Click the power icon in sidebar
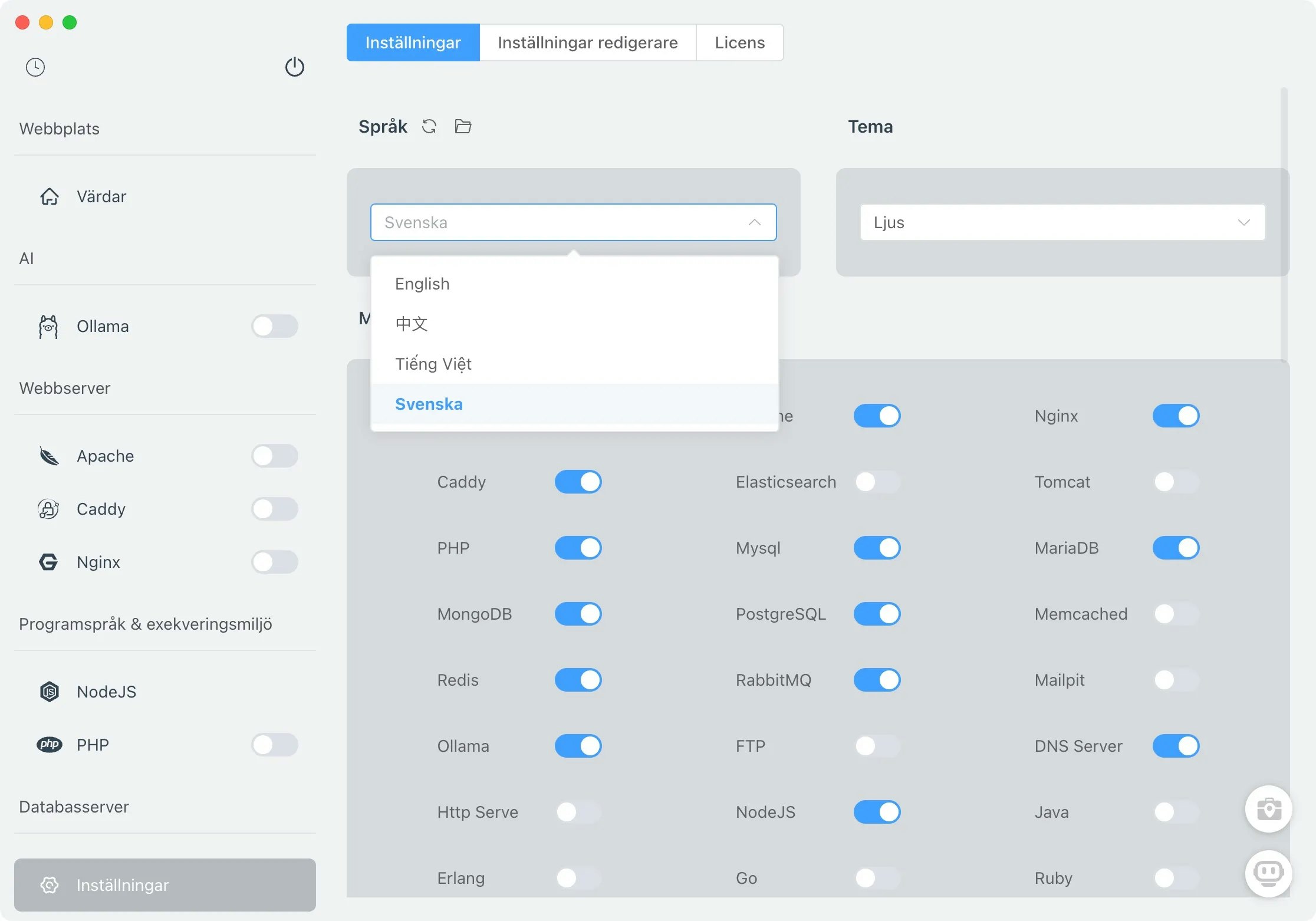Viewport: 1316px width, 921px height. 295,67
